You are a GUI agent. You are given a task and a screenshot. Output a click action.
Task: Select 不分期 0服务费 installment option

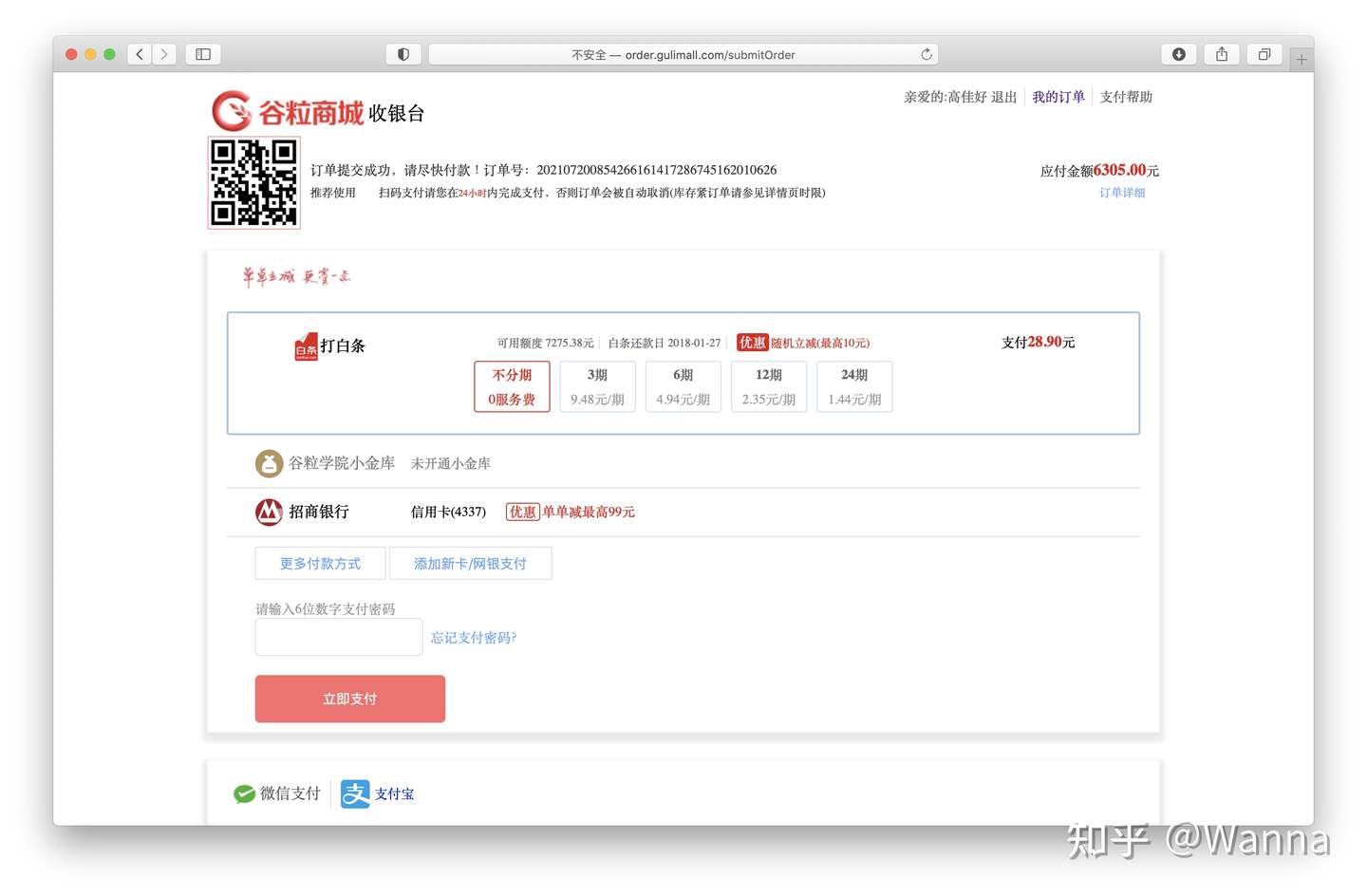512,386
